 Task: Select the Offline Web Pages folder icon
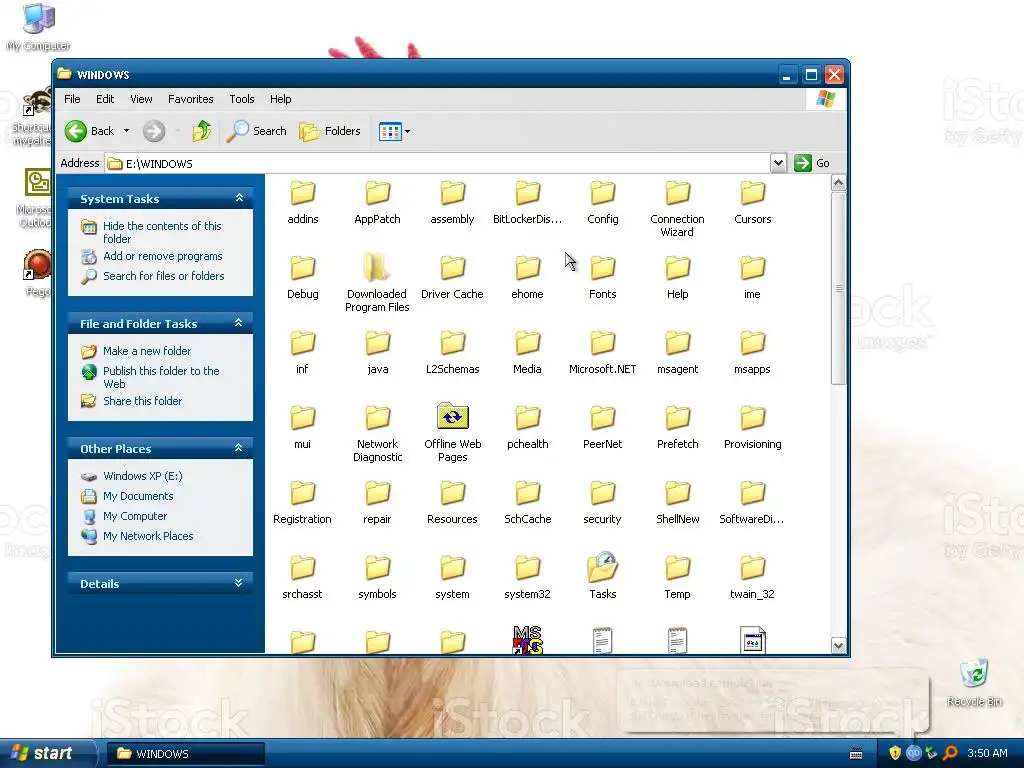452,417
